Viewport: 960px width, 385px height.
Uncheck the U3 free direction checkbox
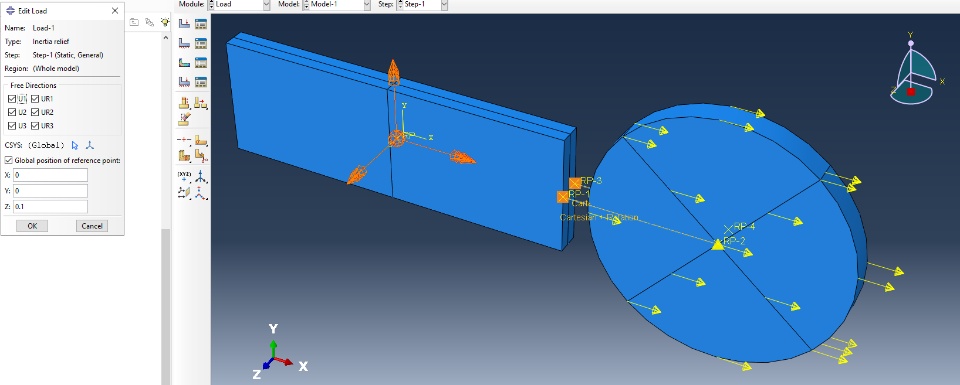[12, 125]
